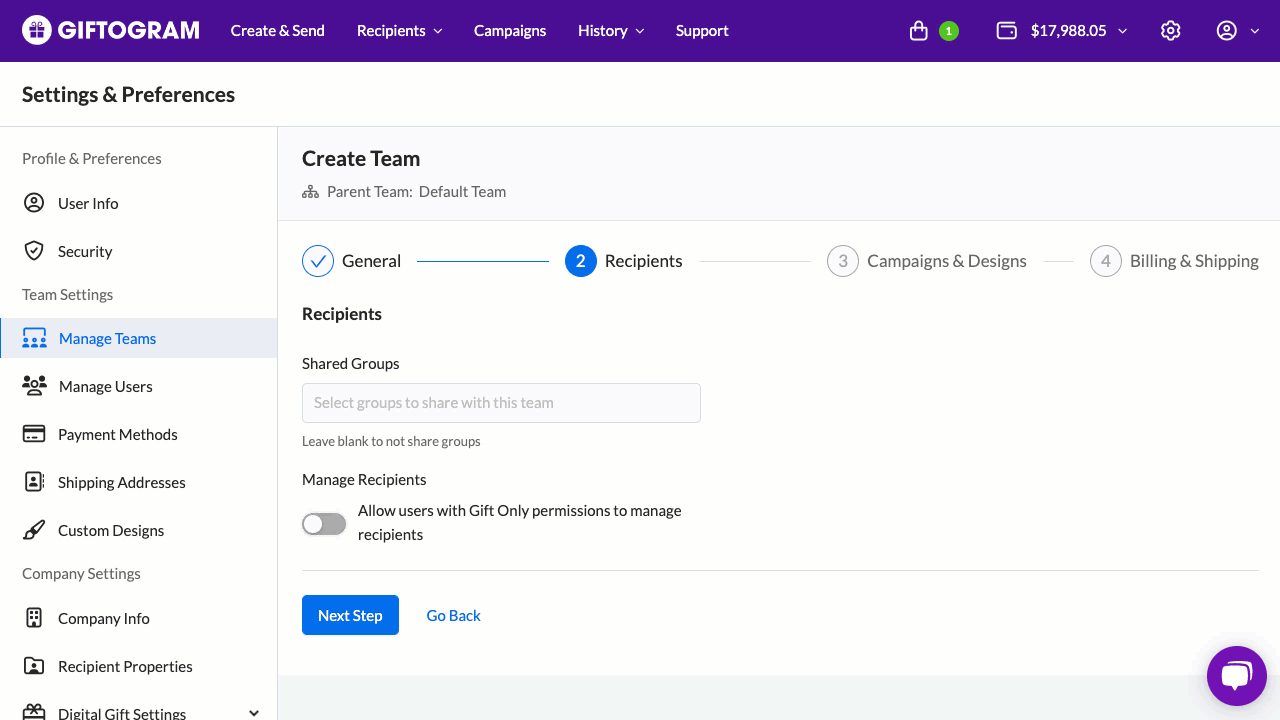Open the user account profile dropdown

[x=1237, y=31]
